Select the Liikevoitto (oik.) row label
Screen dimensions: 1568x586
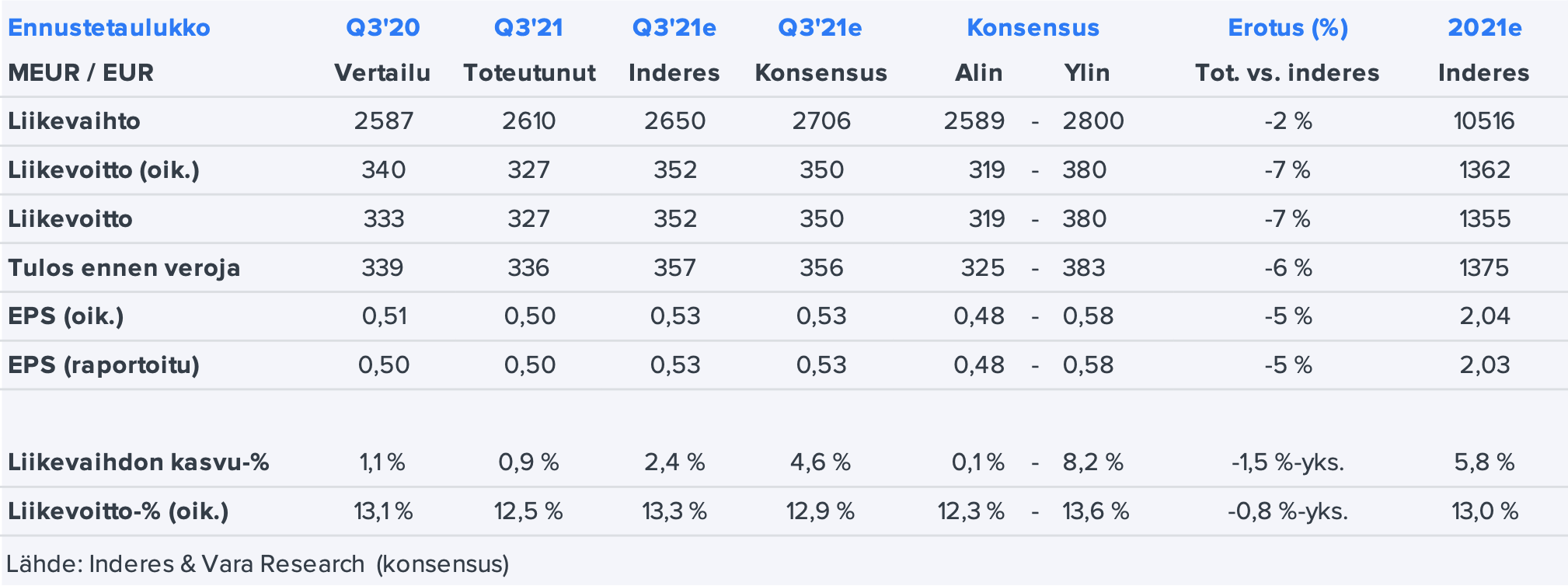(103, 170)
